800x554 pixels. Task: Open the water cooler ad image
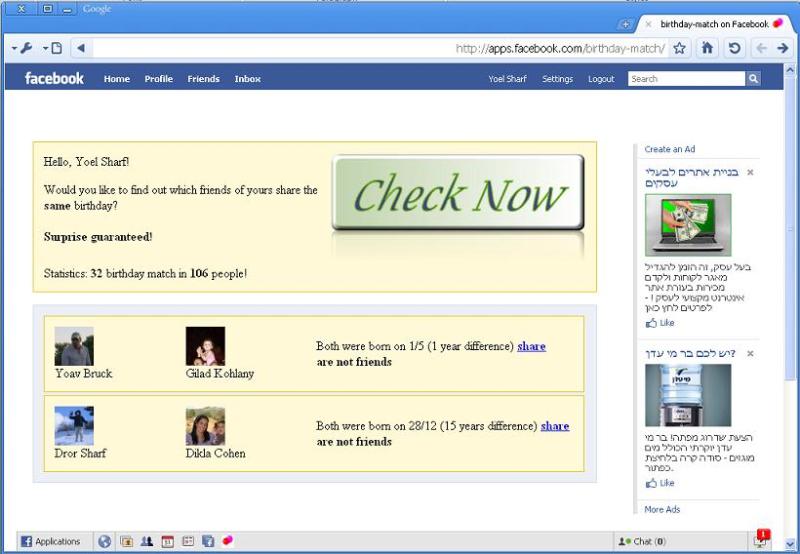point(688,395)
